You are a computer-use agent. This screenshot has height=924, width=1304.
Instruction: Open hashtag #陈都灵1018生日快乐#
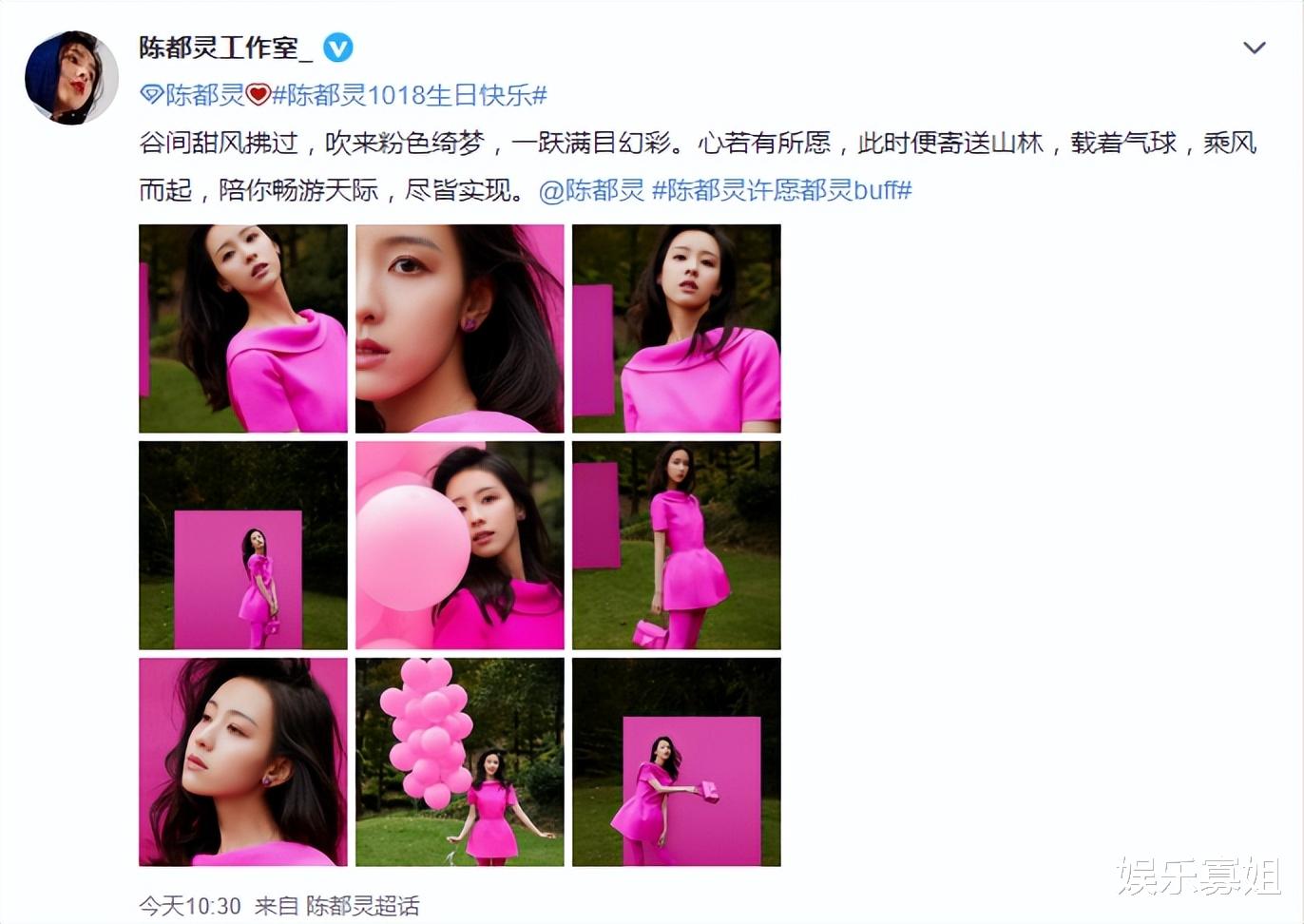tap(410, 95)
